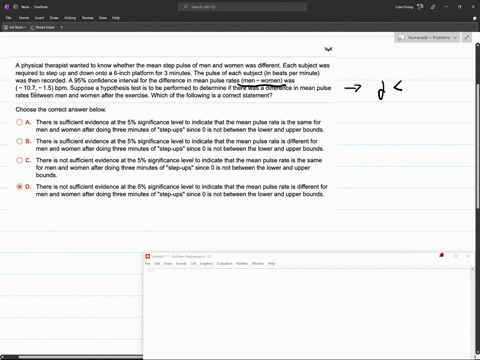Open the Ink Styles dropdown
Viewport: 480px width, 360px height.
[x=15, y=27]
